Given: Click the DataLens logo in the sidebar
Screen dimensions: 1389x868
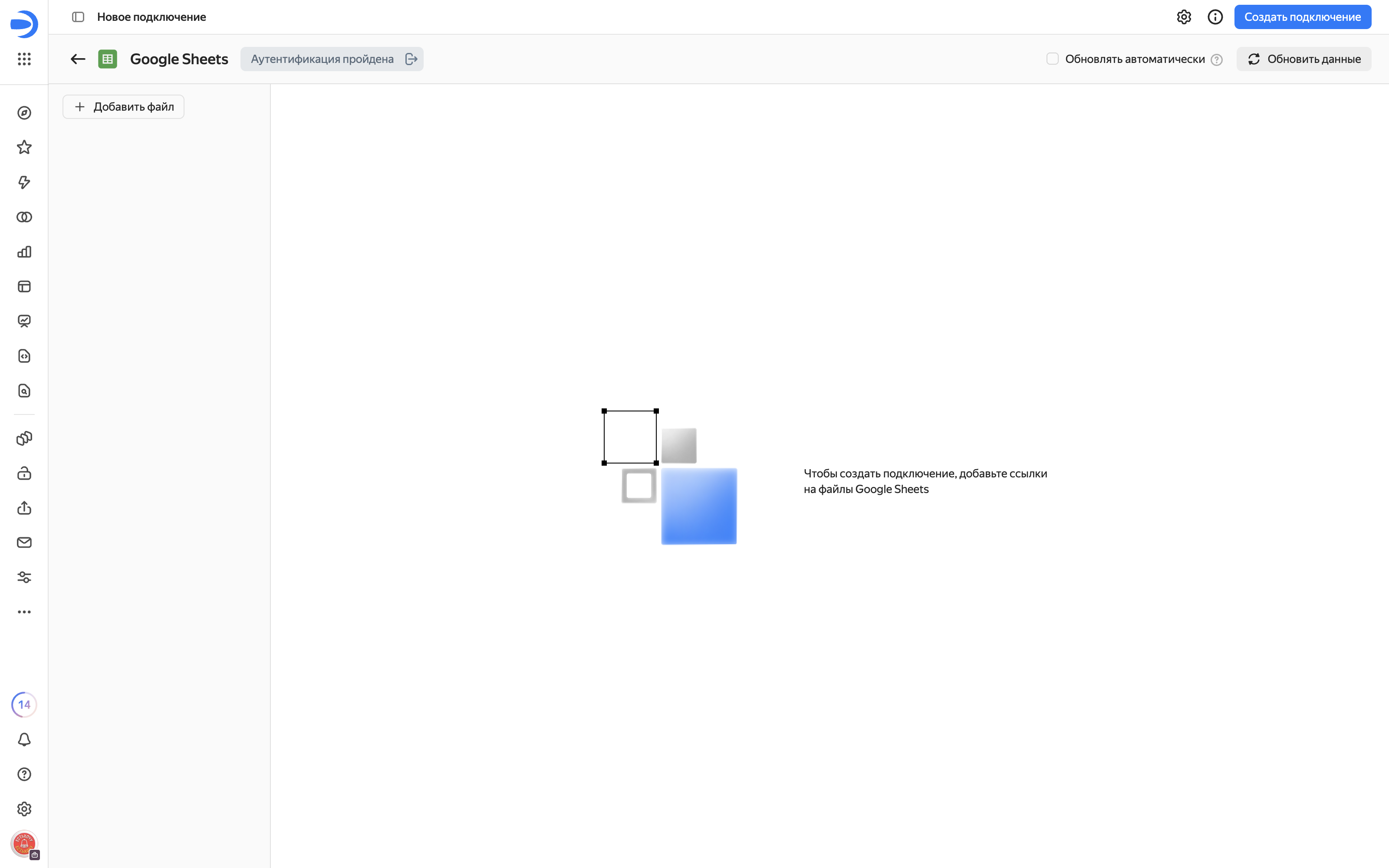Looking at the screenshot, I should [24, 24].
